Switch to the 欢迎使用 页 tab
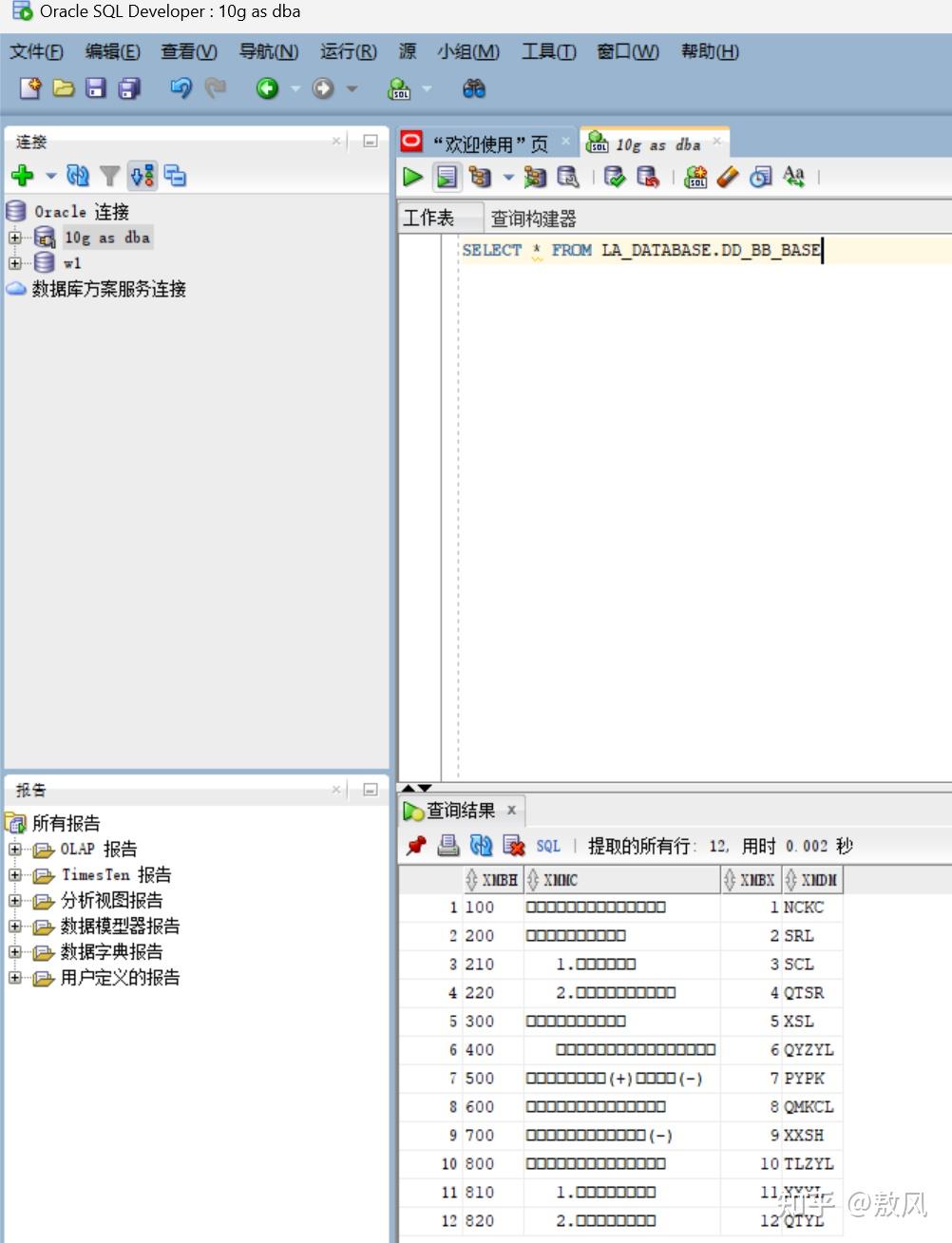This screenshot has width=952, height=1243. 486,143
